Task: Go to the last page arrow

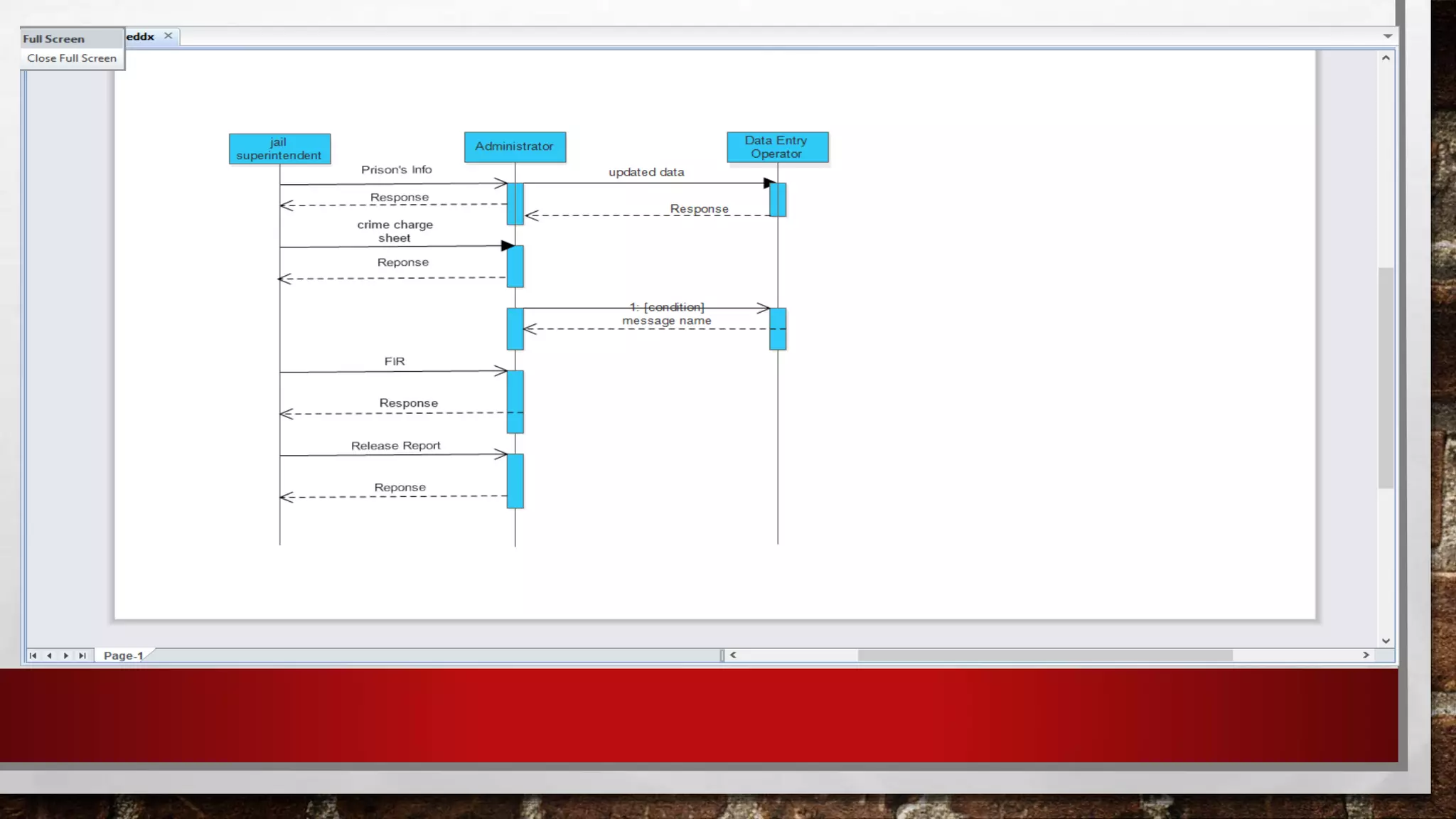Action: [82, 655]
